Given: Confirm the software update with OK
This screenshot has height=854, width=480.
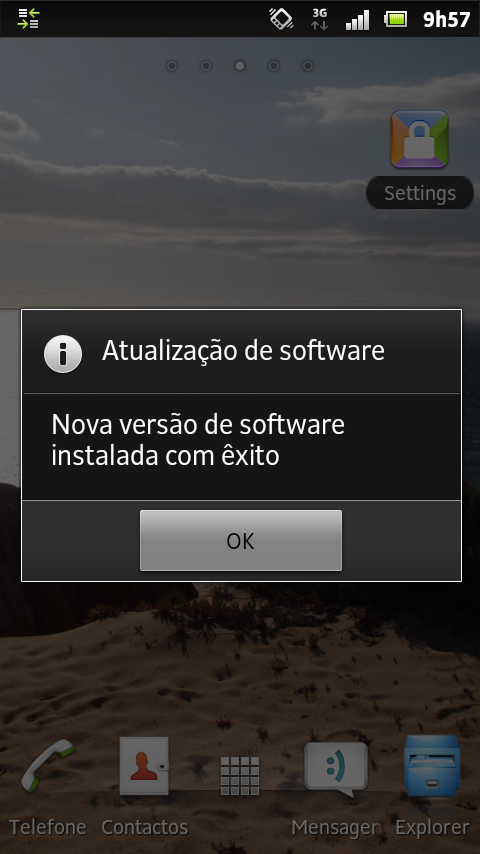Looking at the screenshot, I should point(240,540).
